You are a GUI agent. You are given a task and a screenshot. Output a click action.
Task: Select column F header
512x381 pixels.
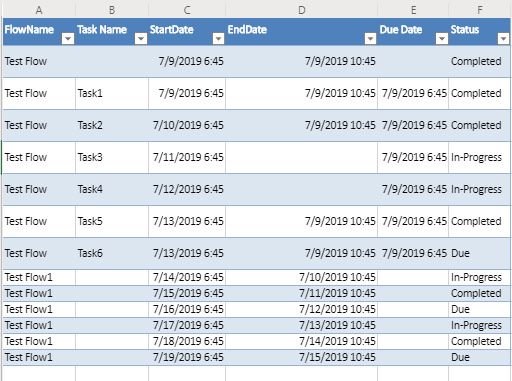(479, 10)
